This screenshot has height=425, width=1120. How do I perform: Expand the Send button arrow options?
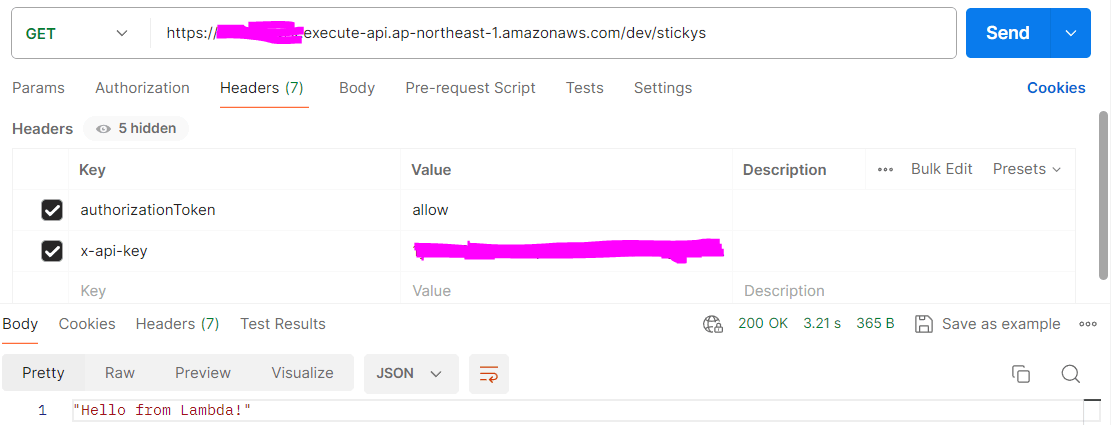click(x=1071, y=33)
